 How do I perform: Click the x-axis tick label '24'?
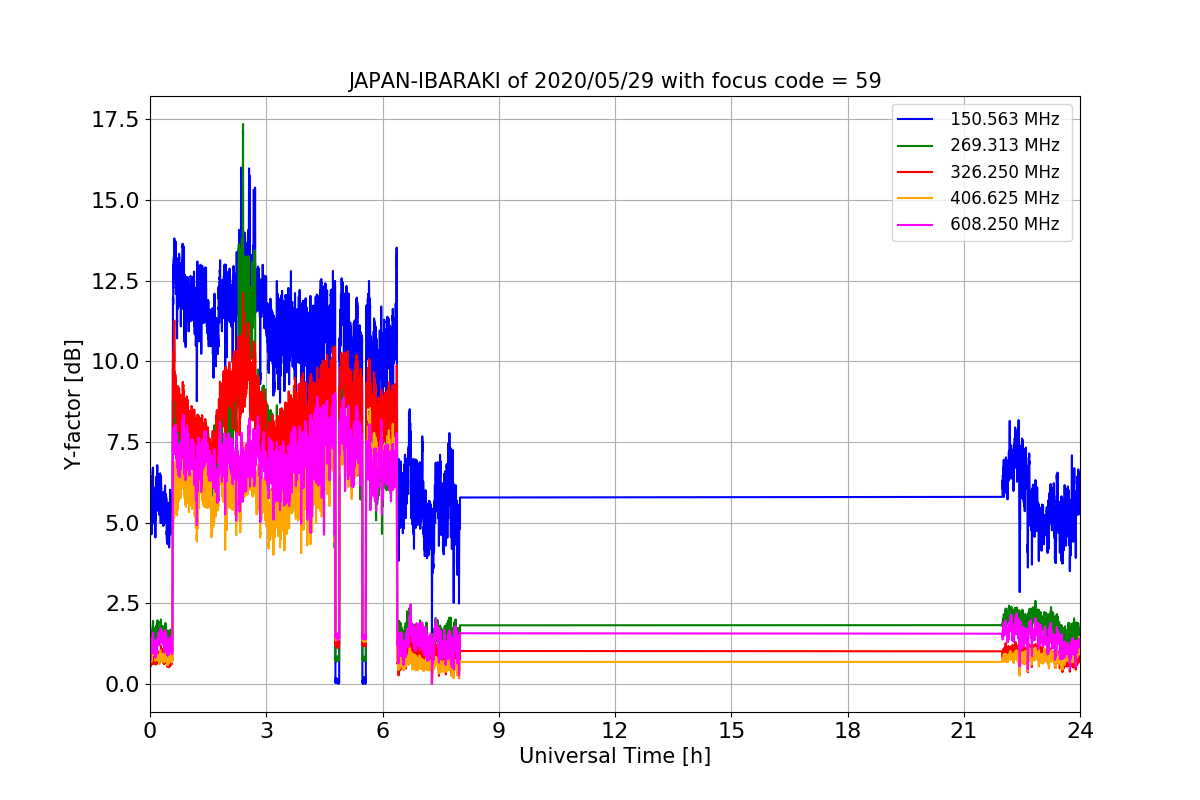click(x=1080, y=730)
